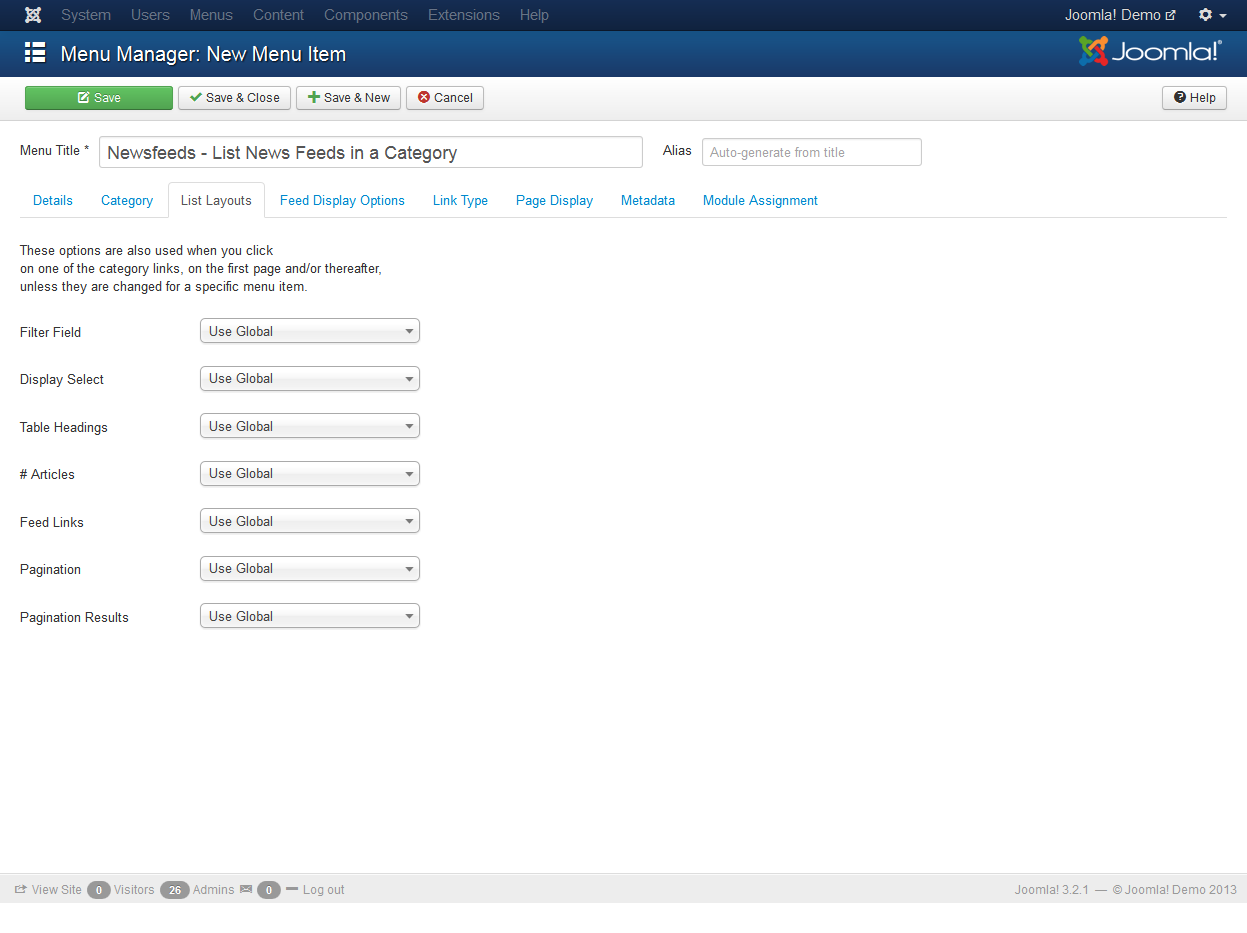Open the Extensions menu

click(x=463, y=15)
